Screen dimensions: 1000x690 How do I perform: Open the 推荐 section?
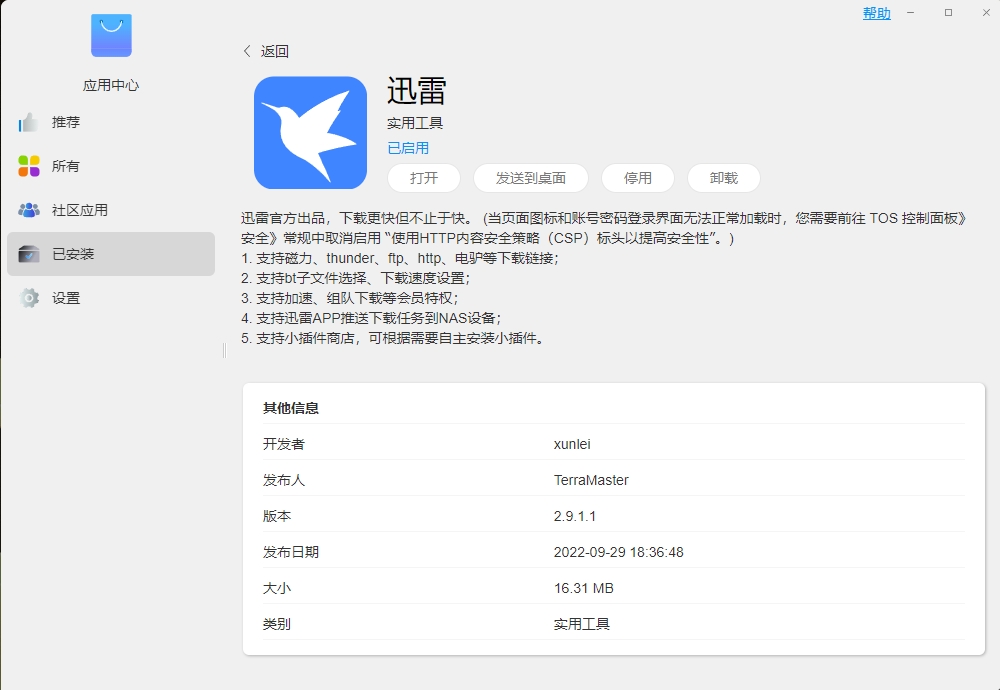(x=111, y=122)
